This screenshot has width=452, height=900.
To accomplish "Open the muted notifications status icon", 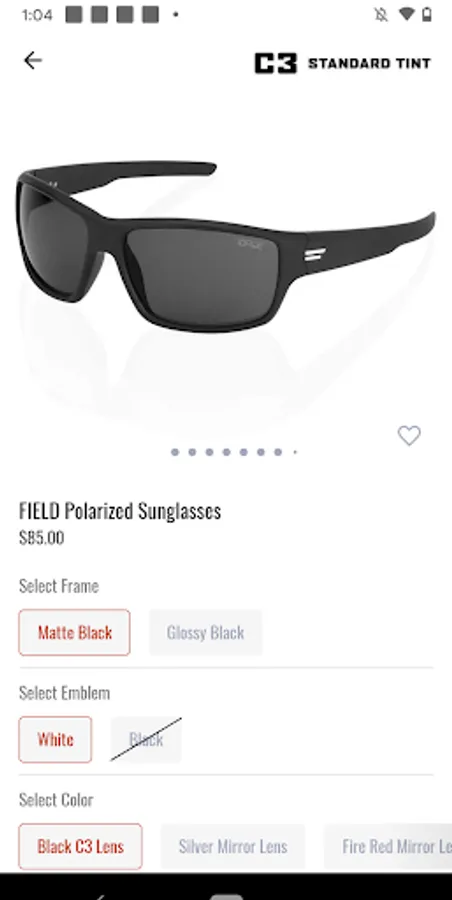I will click(381, 14).
